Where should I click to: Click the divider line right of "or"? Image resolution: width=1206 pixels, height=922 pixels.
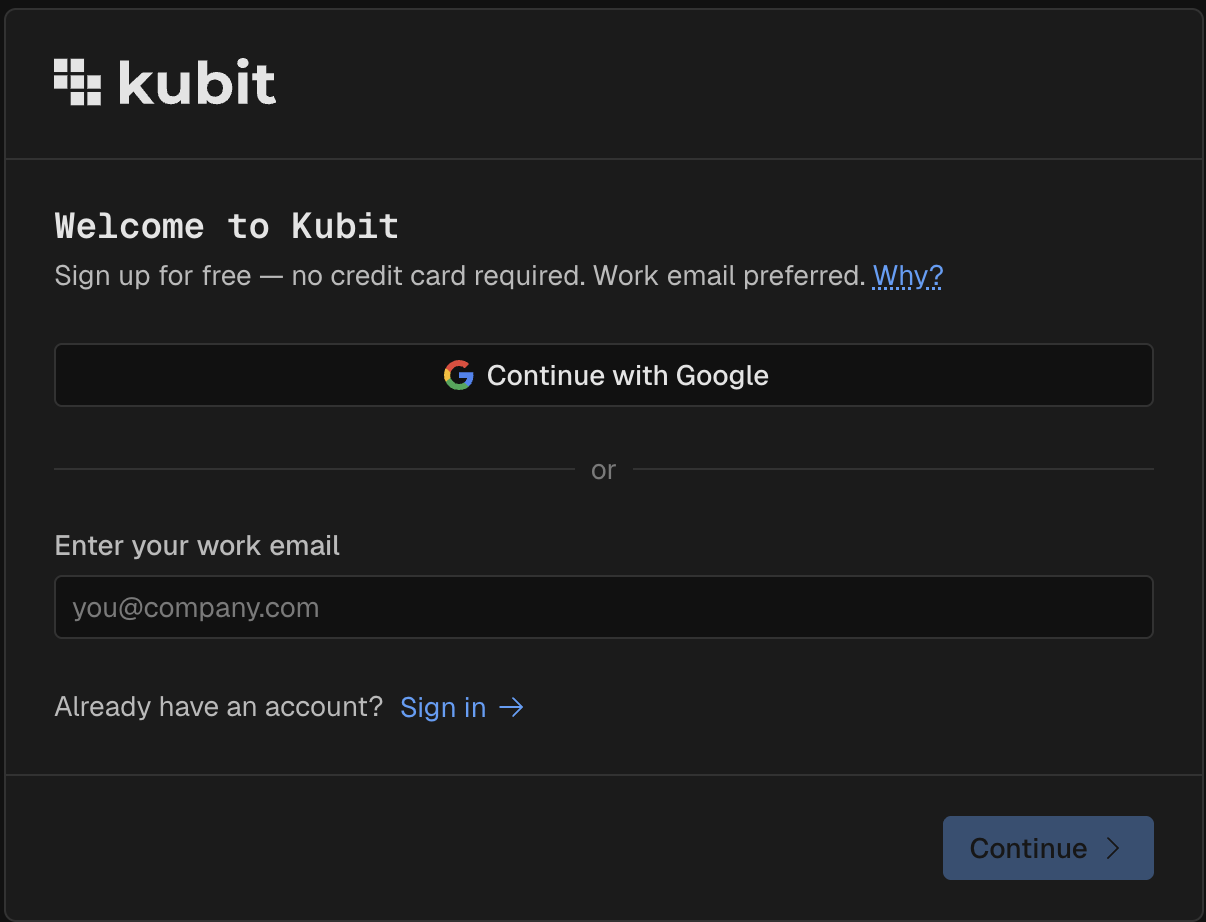(x=893, y=469)
